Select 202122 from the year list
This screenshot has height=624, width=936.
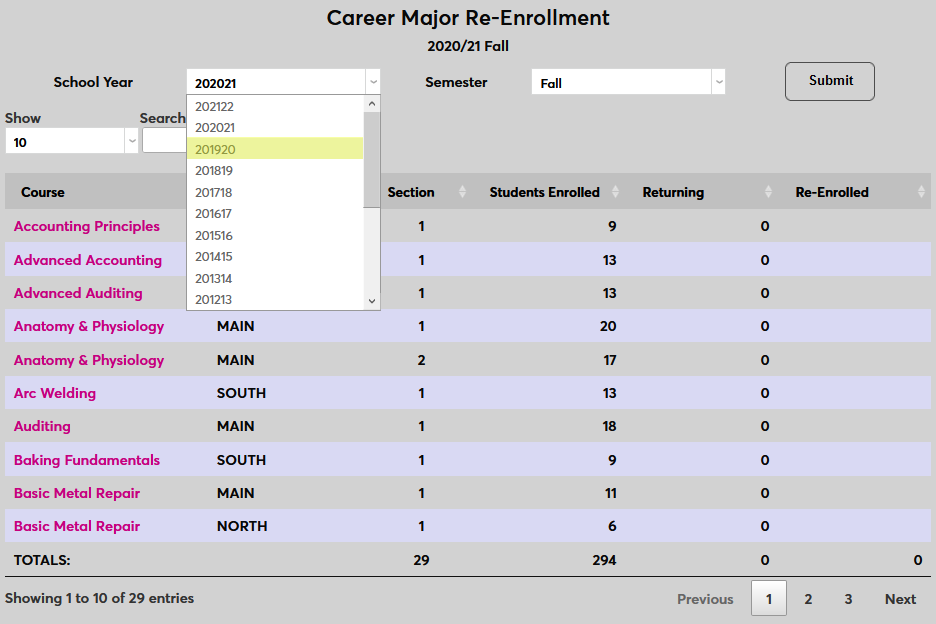pos(275,106)
